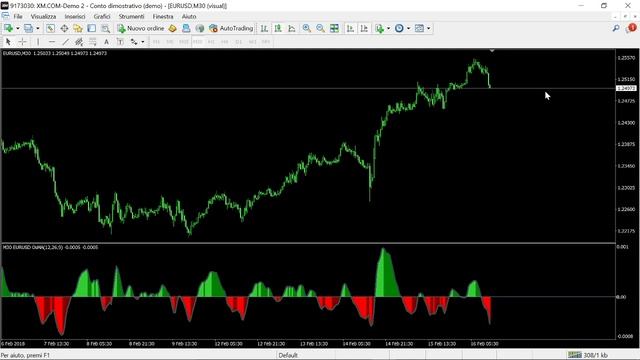Click the grey globe icon before AutoTrading
This screenshot has height=360, width=640.
pyautogui.click(x=200, y=28)
